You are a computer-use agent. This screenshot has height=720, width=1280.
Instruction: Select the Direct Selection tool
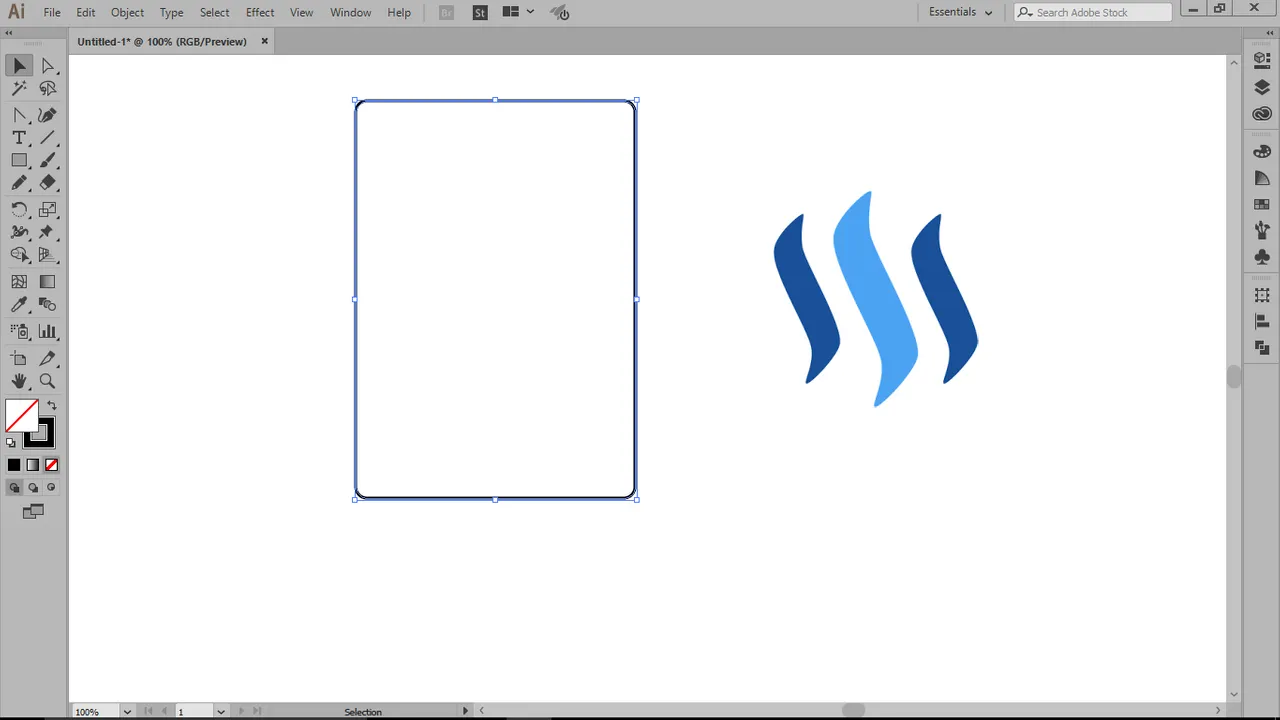47,66
